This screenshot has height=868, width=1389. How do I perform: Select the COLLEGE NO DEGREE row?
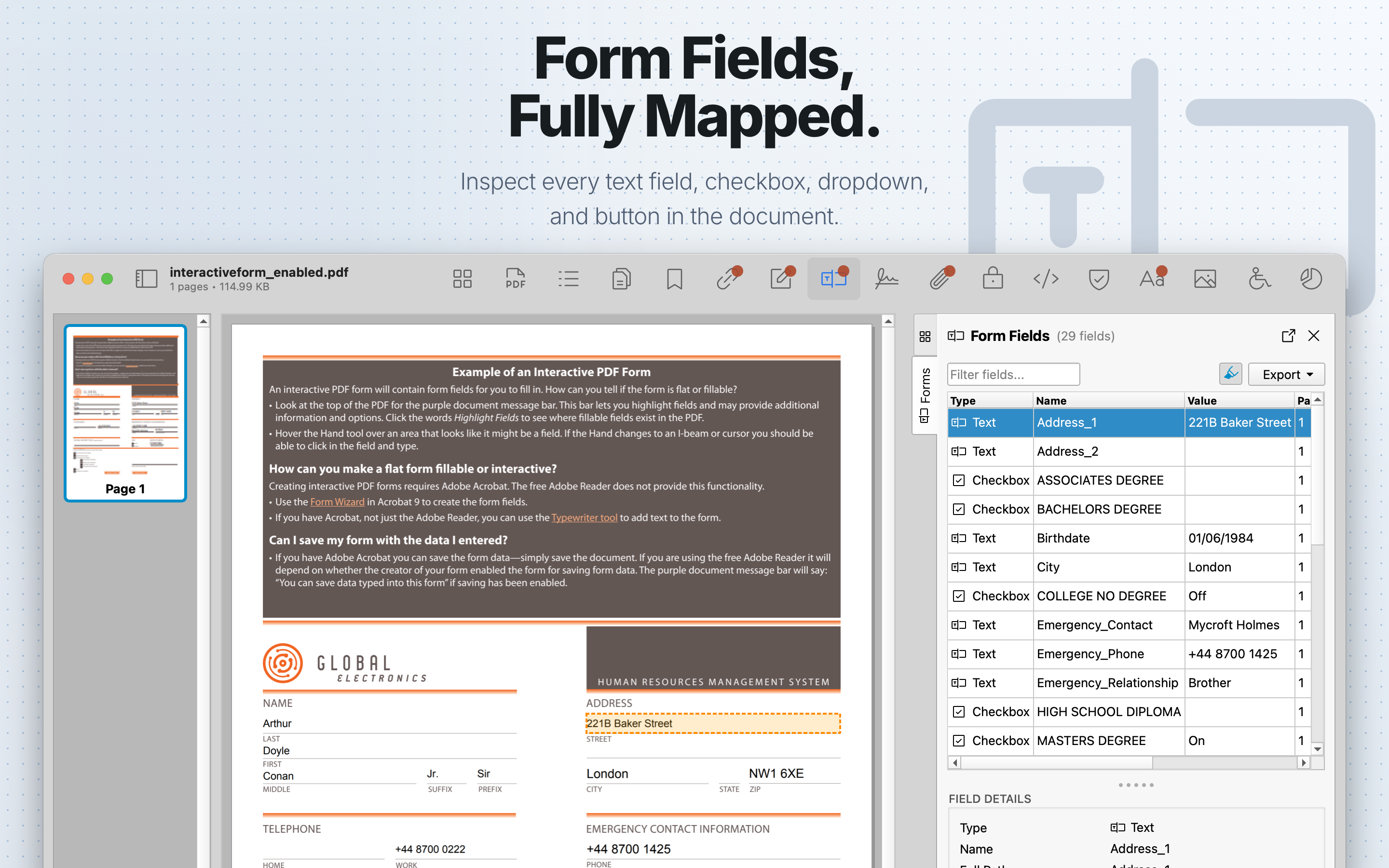tap(1129, 596)
